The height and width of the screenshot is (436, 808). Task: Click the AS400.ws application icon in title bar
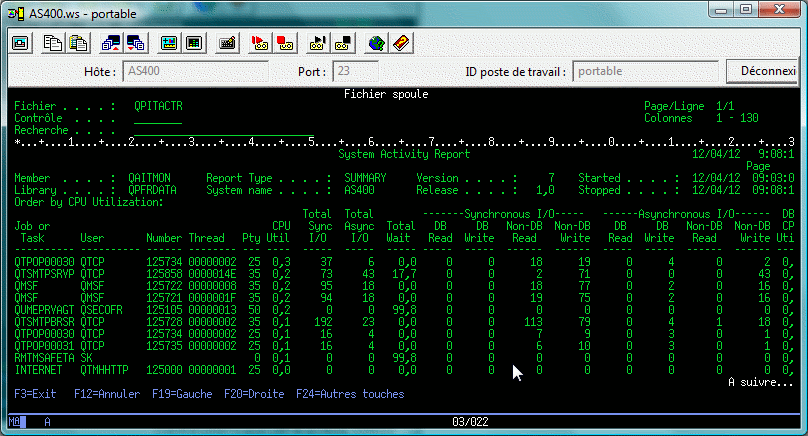click(x=16, y=14)
